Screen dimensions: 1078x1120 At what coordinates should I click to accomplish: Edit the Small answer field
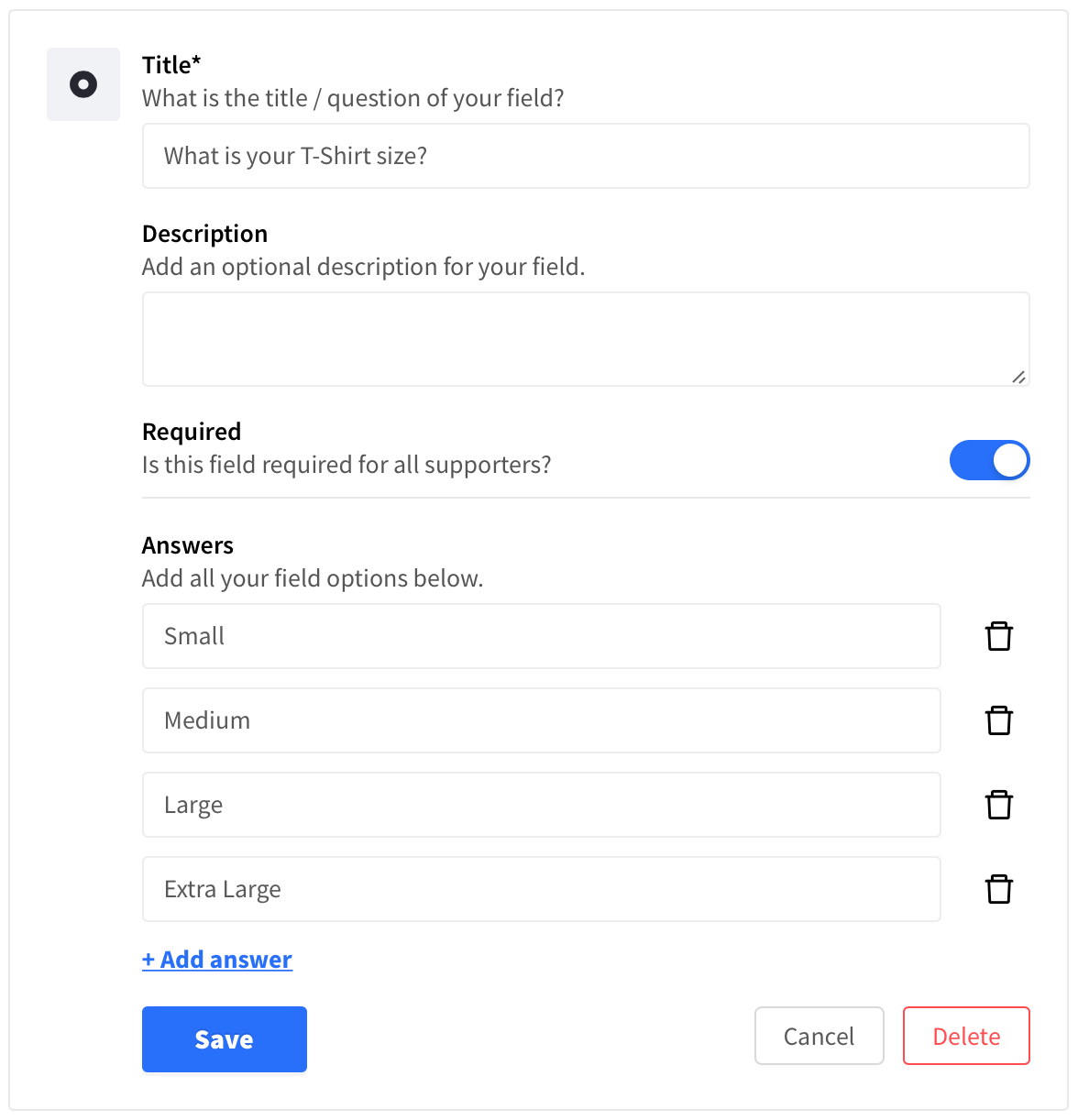542,636
